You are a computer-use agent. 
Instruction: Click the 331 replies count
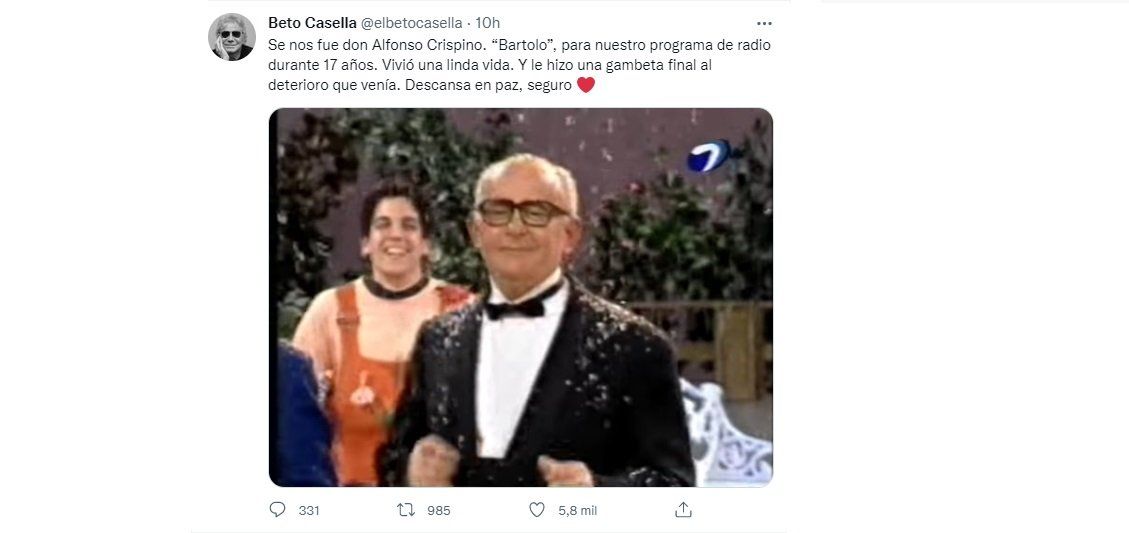(x=309, y=511)
